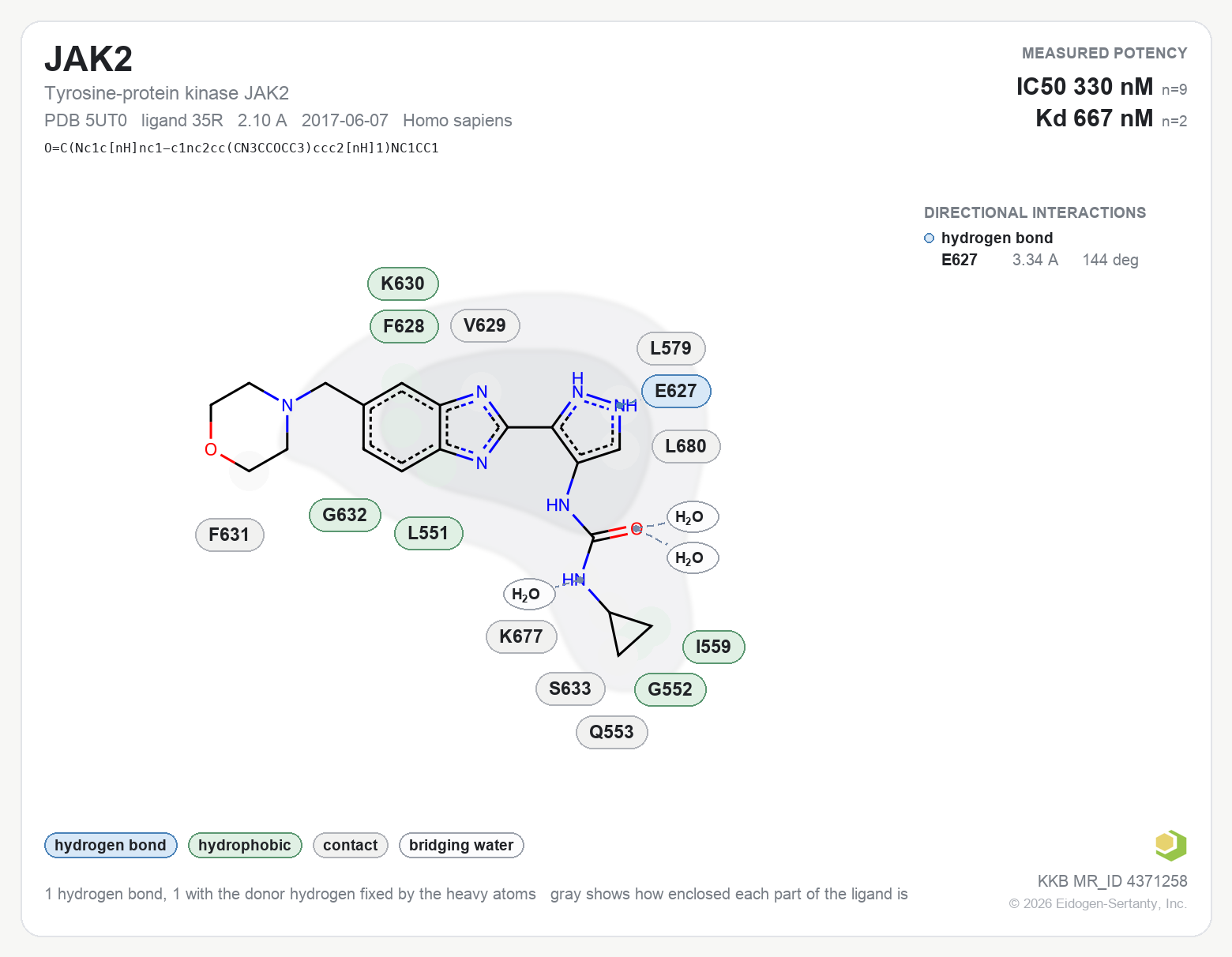Click the Eidogen-Sertanty hexagon logo
The height and width of the screenshot is (957, 1232).
[x=1170, y=845]
